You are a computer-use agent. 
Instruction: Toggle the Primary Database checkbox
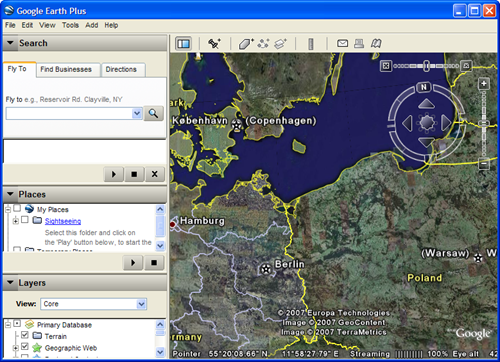[17, 324]
